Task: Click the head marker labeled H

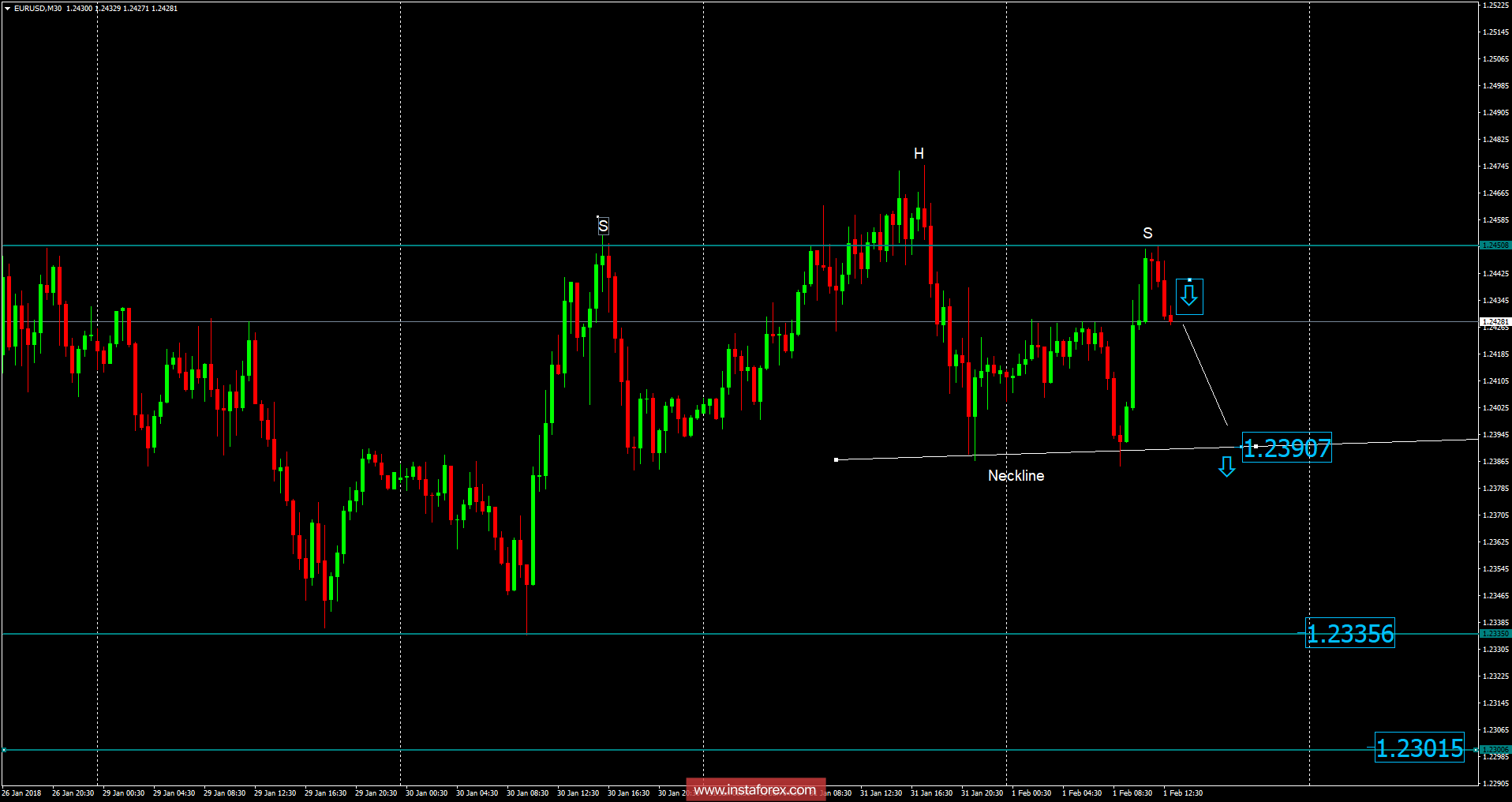Action: pos(918,155)
